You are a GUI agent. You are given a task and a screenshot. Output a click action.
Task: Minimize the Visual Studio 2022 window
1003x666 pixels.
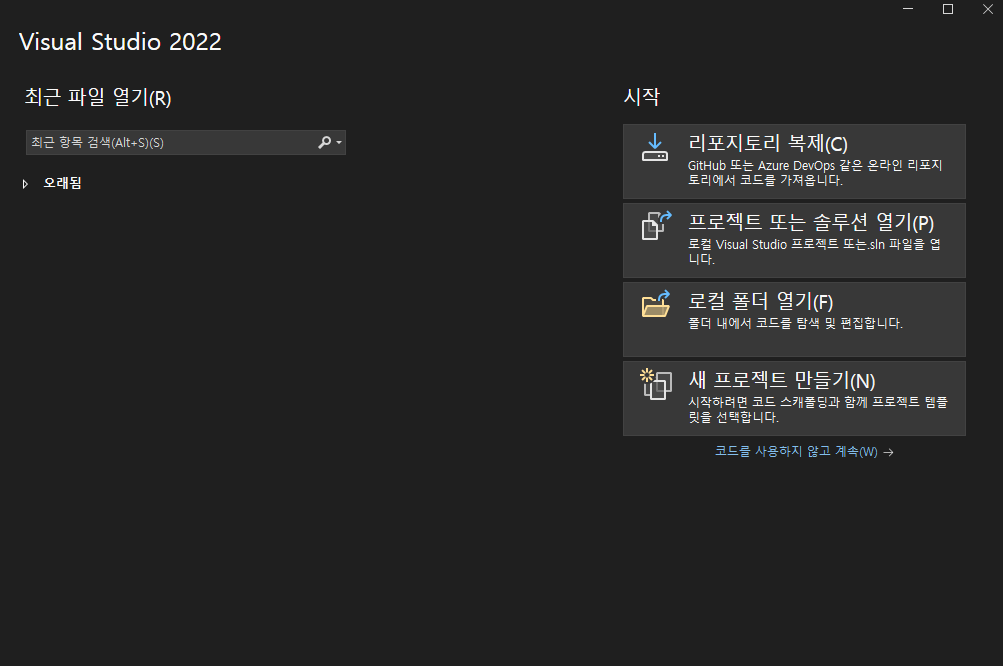pos(908,9)
